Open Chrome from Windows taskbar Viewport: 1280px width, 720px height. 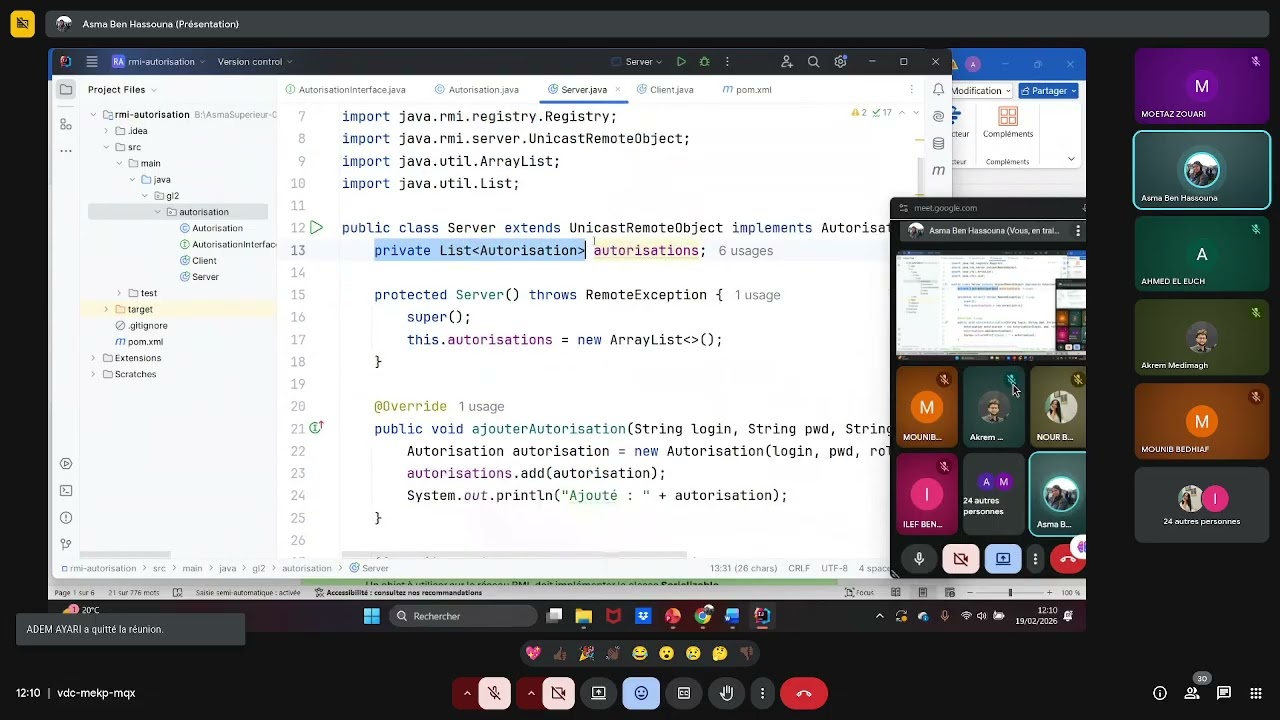pos(703,616)
